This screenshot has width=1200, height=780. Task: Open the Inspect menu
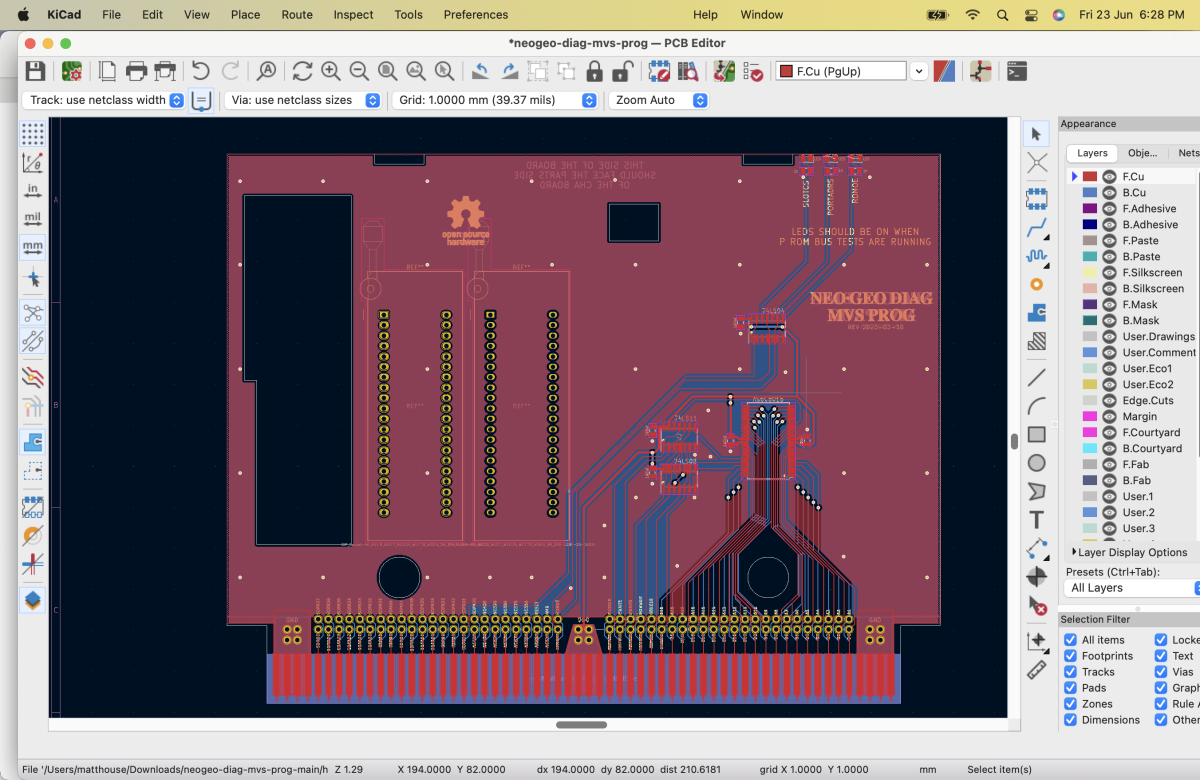pyautogui.click(x=353, y=14)
